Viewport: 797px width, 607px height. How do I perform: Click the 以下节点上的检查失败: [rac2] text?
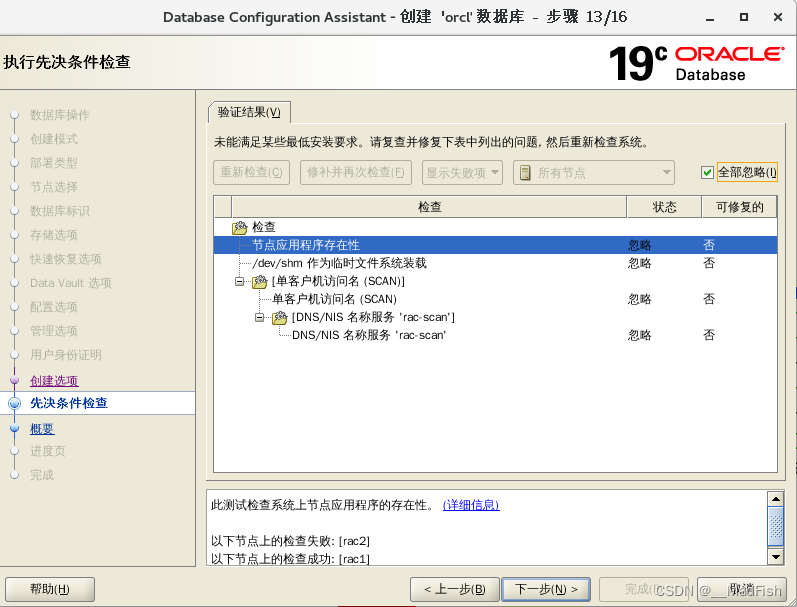(290, 541)
